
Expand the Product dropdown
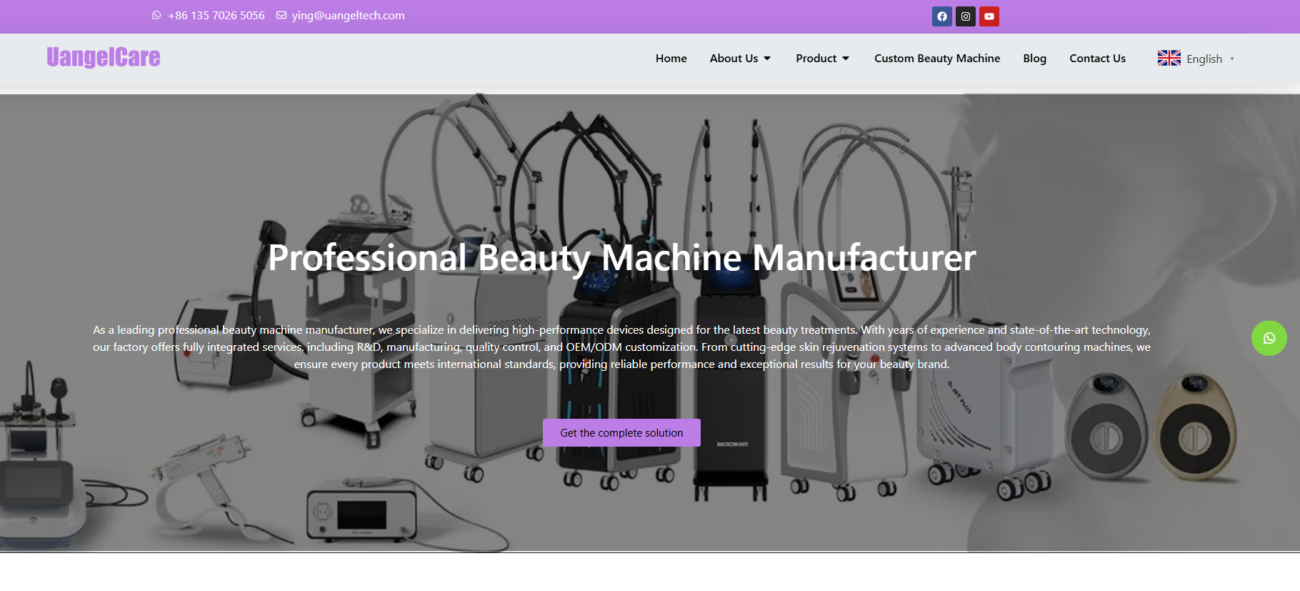pyautogui.click(x=822, y=58)
